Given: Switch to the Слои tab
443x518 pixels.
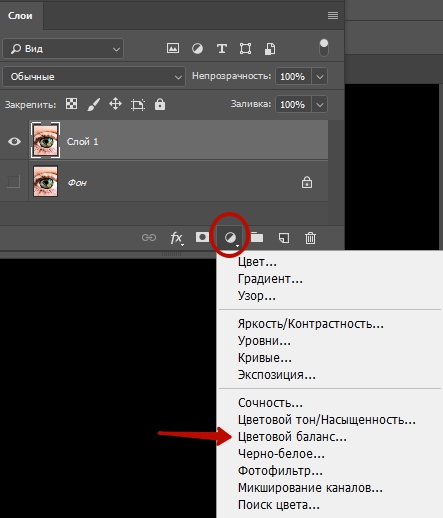Looking at the screenshot, I should pos(20,16).
